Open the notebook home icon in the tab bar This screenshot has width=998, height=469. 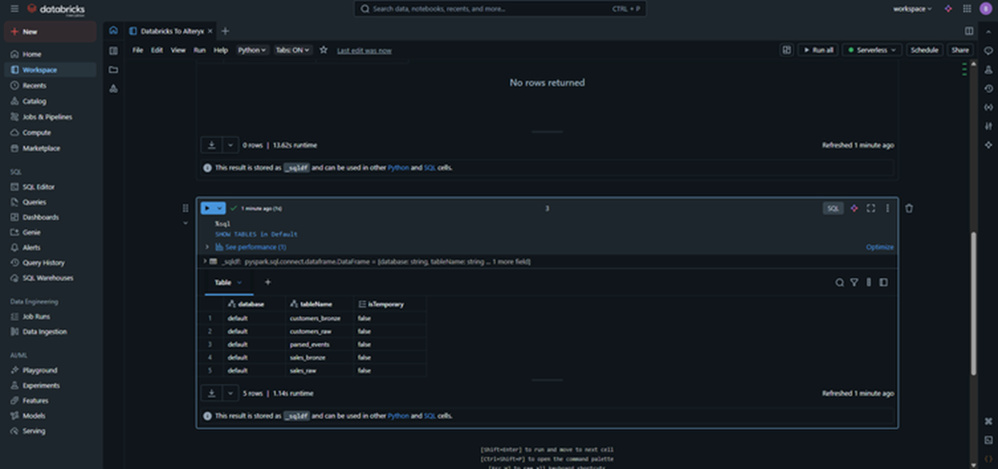(113, 31)
